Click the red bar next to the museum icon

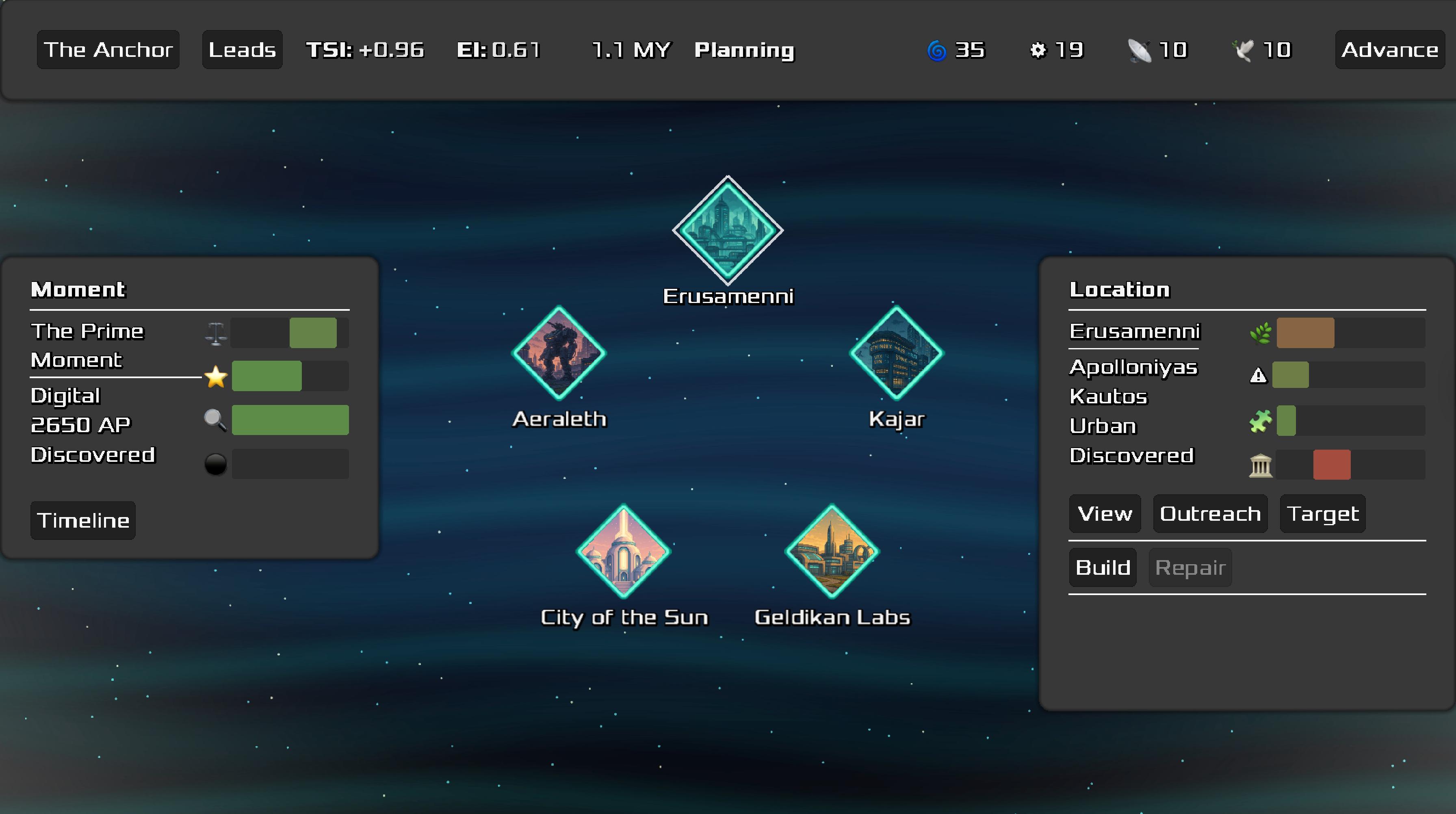click(x=1332, y=465)
